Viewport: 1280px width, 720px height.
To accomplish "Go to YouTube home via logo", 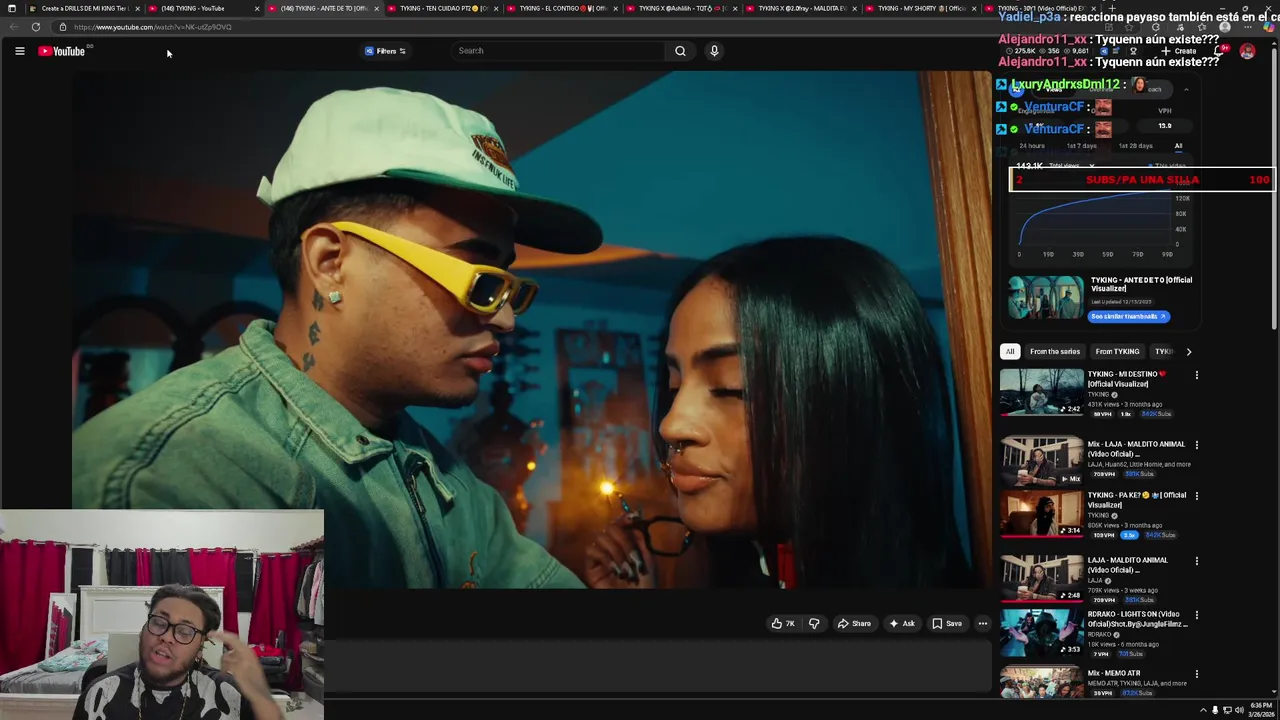I will point(62,51).
